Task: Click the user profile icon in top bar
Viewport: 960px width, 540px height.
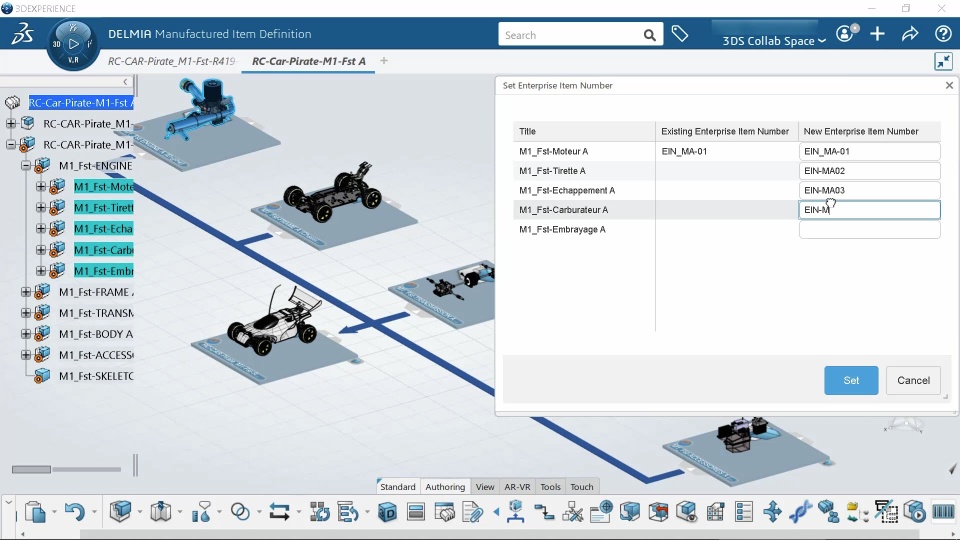Action: click(847, 33)
